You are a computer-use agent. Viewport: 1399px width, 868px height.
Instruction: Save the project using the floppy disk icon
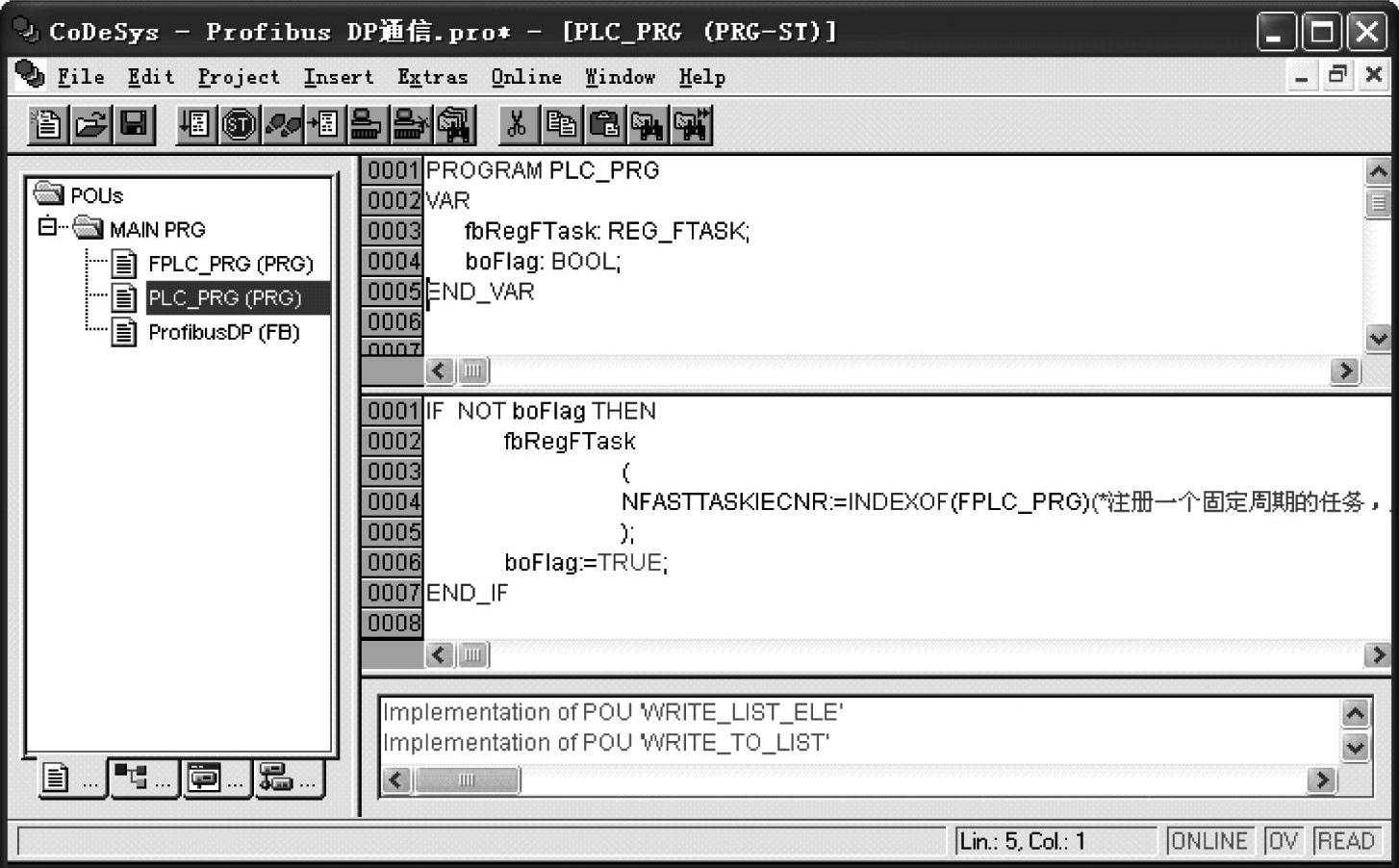click(x=134, y=124)
